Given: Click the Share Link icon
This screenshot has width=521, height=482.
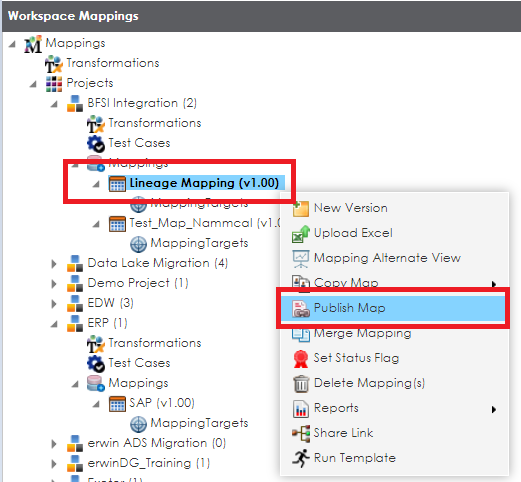Looking at the screenshot, I should 301,433.
